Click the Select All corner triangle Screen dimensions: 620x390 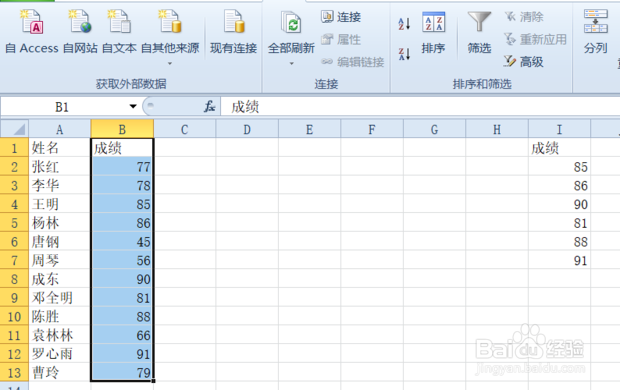(15, 129)
